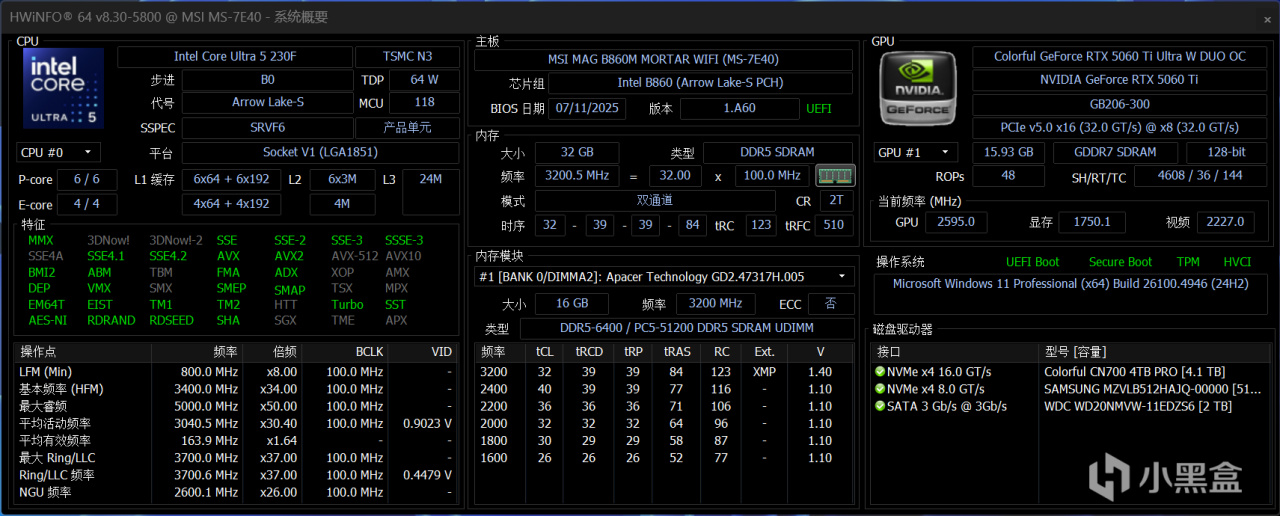Screen dimensions: 1280x516
Task: Click the MCU 118 value
Action: pyautogui.click(x=425, y=102)
